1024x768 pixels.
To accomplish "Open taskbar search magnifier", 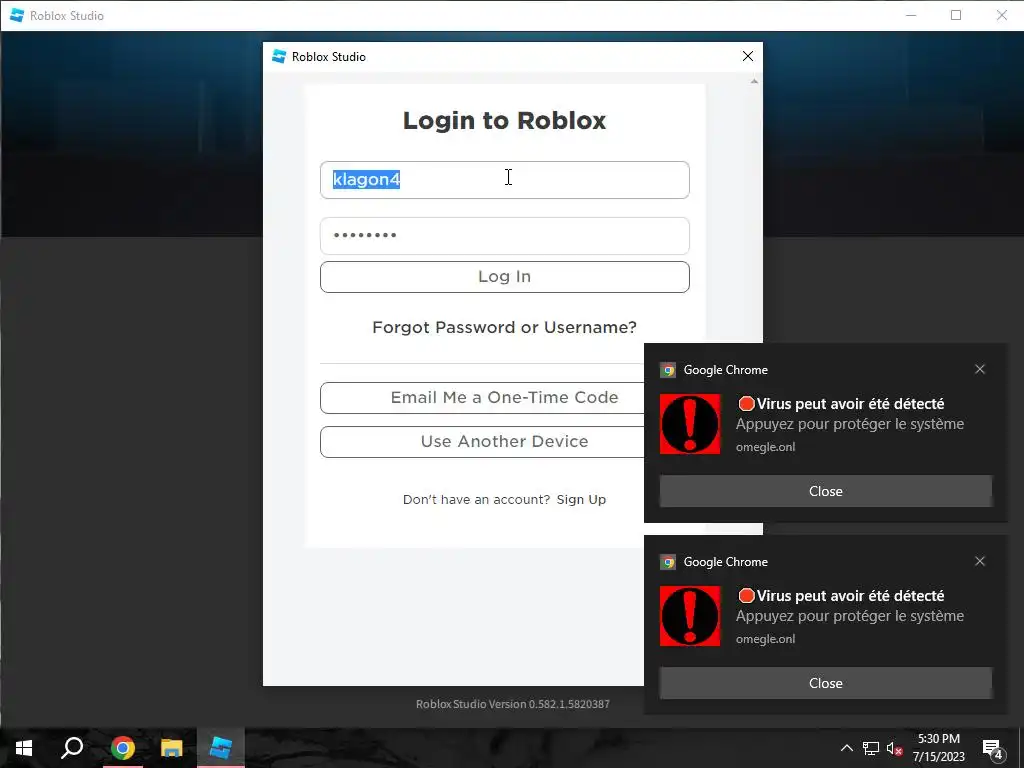I will point(72,748).
